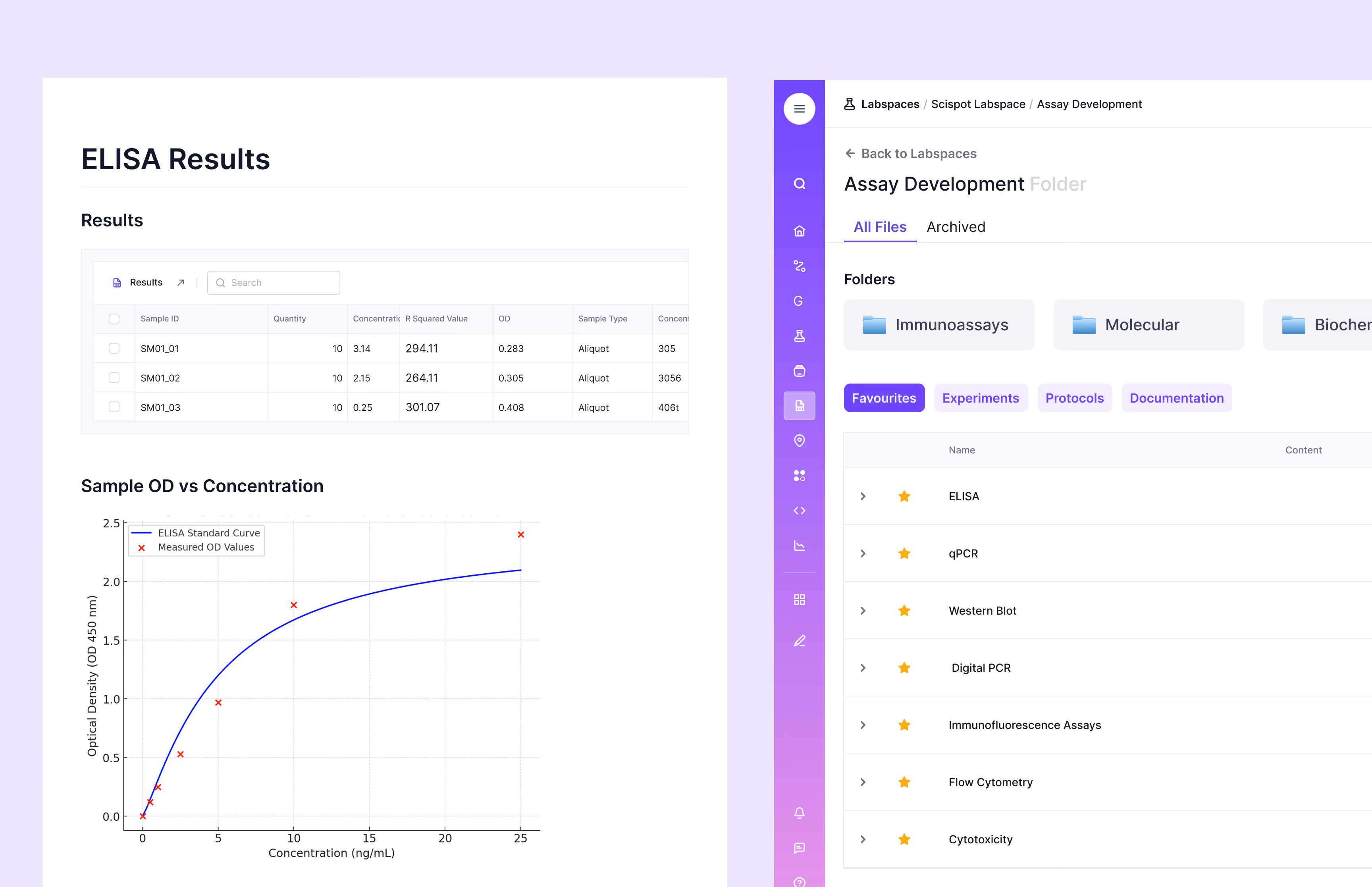Open notifications via the bell icon

point(799,813)
